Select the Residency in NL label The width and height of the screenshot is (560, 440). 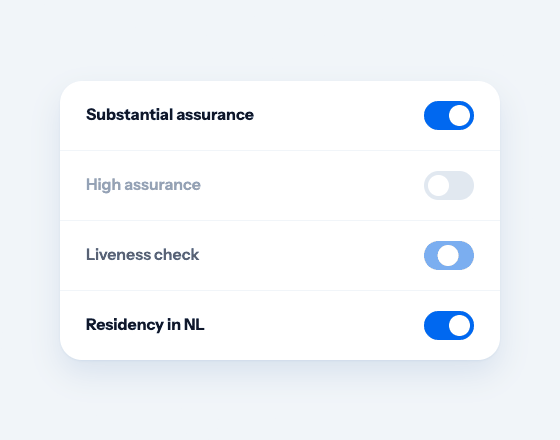pyautogui.click(x=145, y=325)
